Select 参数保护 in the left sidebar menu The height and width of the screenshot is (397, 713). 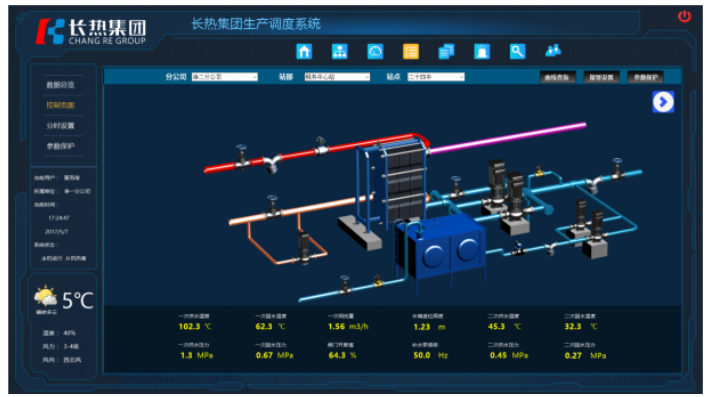tap(60, 146)
